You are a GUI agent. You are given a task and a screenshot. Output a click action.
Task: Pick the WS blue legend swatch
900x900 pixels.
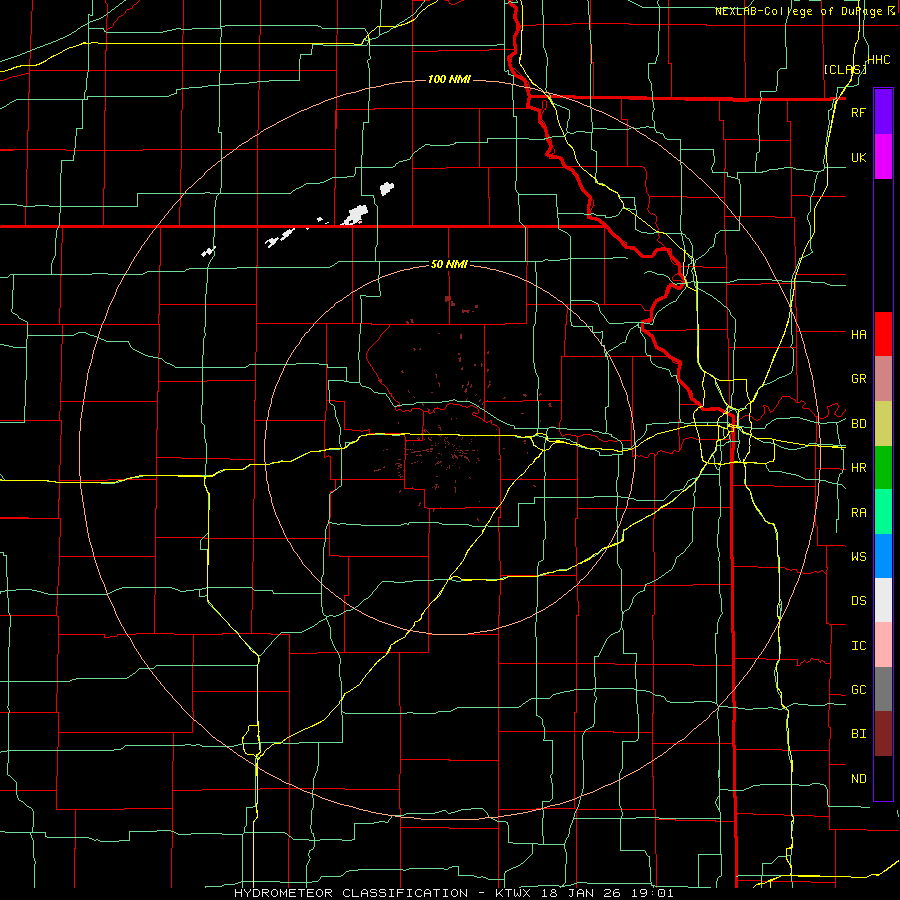pyautogui.click(x=883, y=556)
